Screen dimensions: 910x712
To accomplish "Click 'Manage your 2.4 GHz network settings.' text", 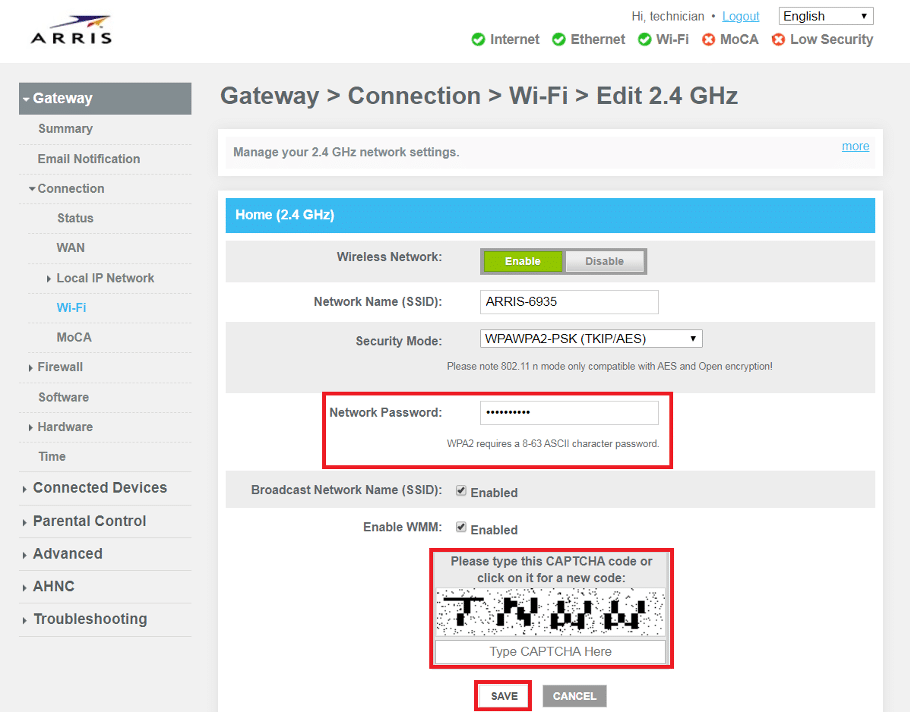I will tap(346, 152).
